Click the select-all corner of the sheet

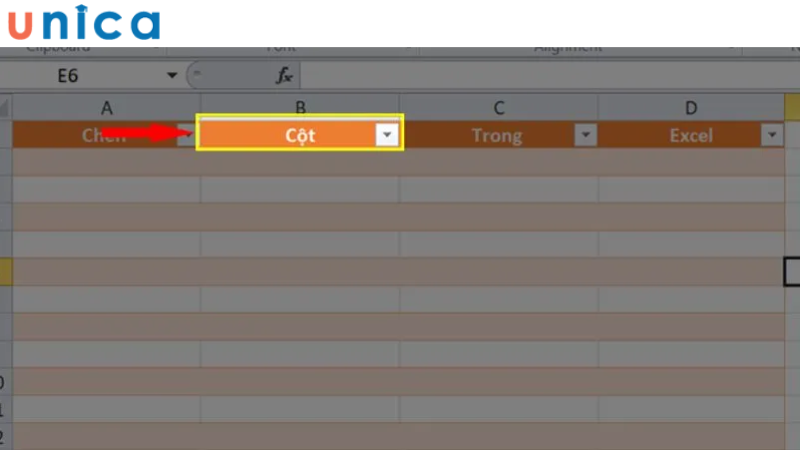pos(5,106)
